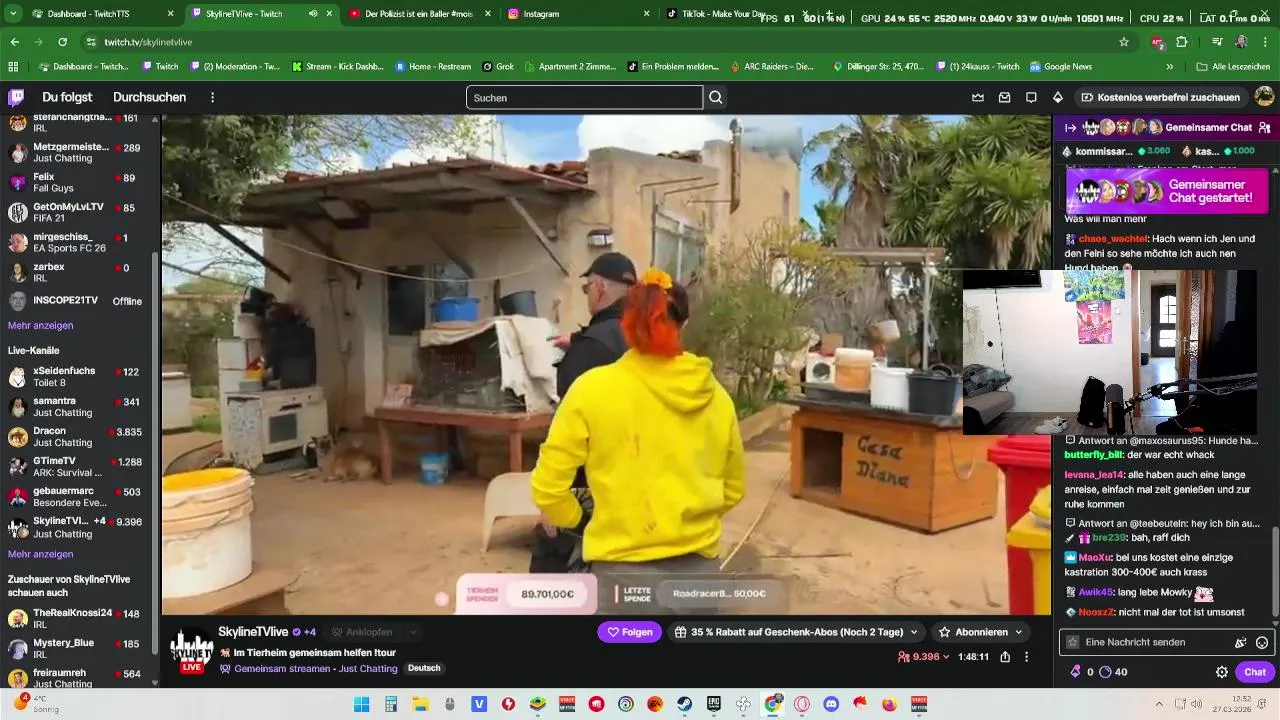Open the Alle Lesezeichen folder
The width and height of the screenshot is (1280, 720).
(x=1234, y=67)
